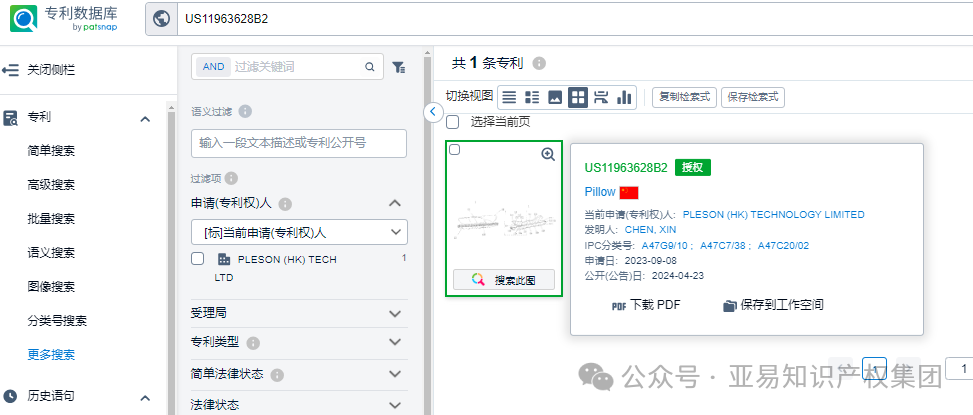Click IPC class A47C7/38 link

[723, 246]
